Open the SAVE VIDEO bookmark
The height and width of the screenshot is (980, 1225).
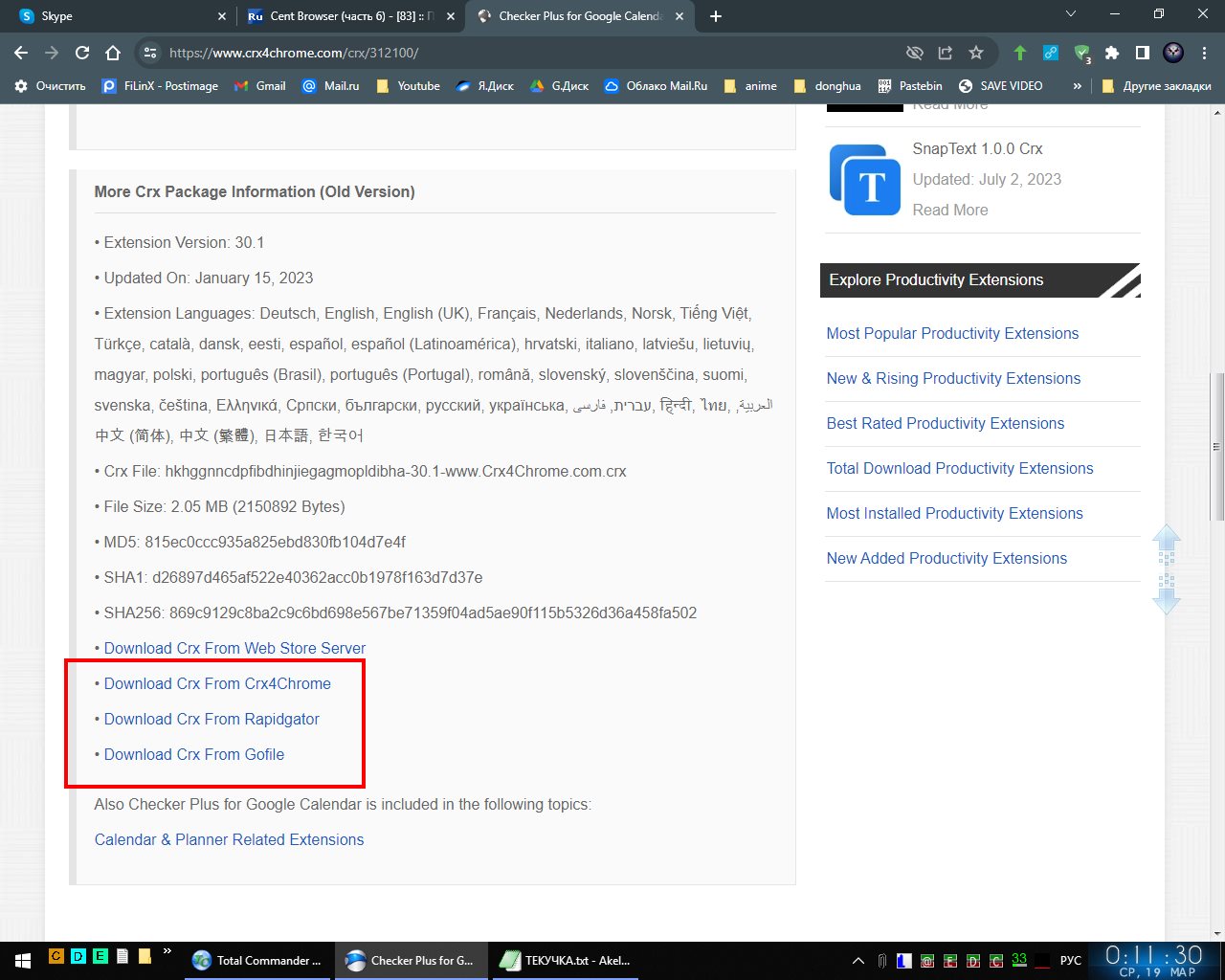pos(1000,86)
